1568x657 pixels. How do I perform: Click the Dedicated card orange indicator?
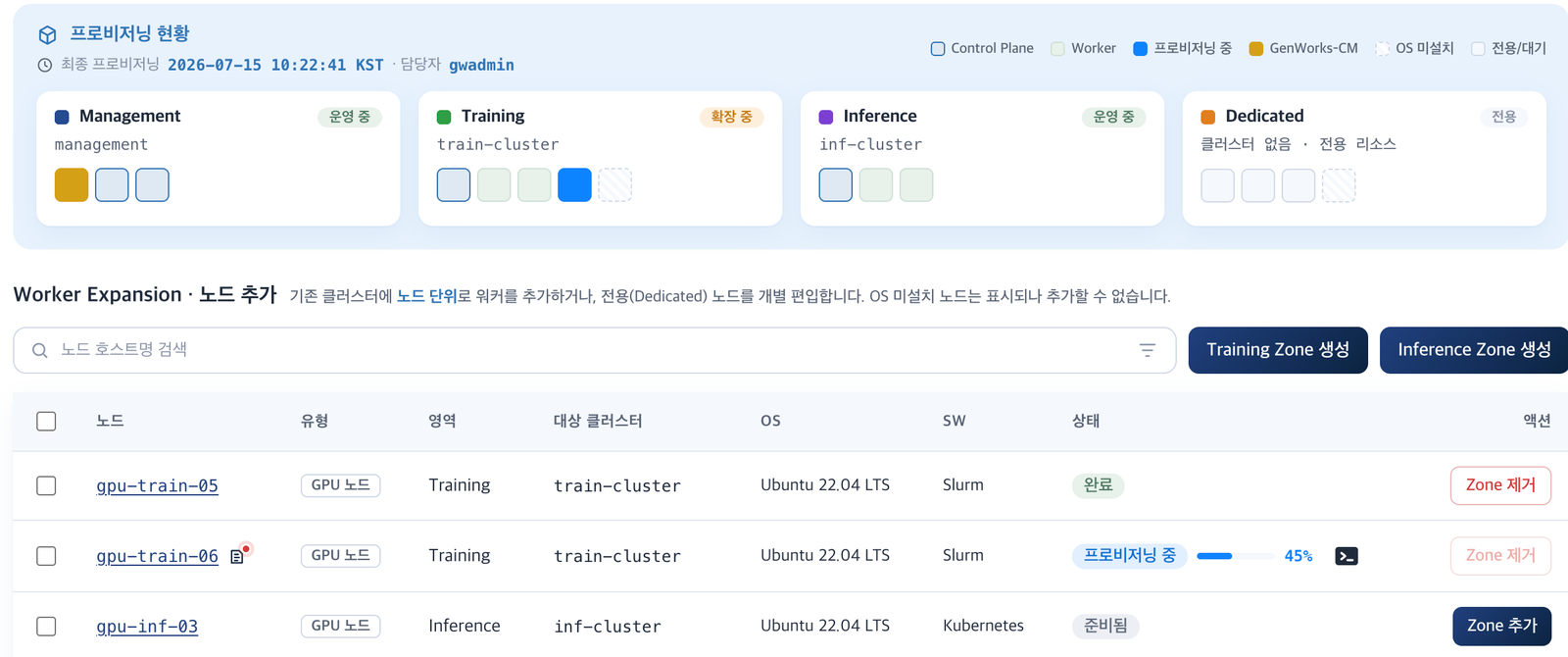point(1208,117)
